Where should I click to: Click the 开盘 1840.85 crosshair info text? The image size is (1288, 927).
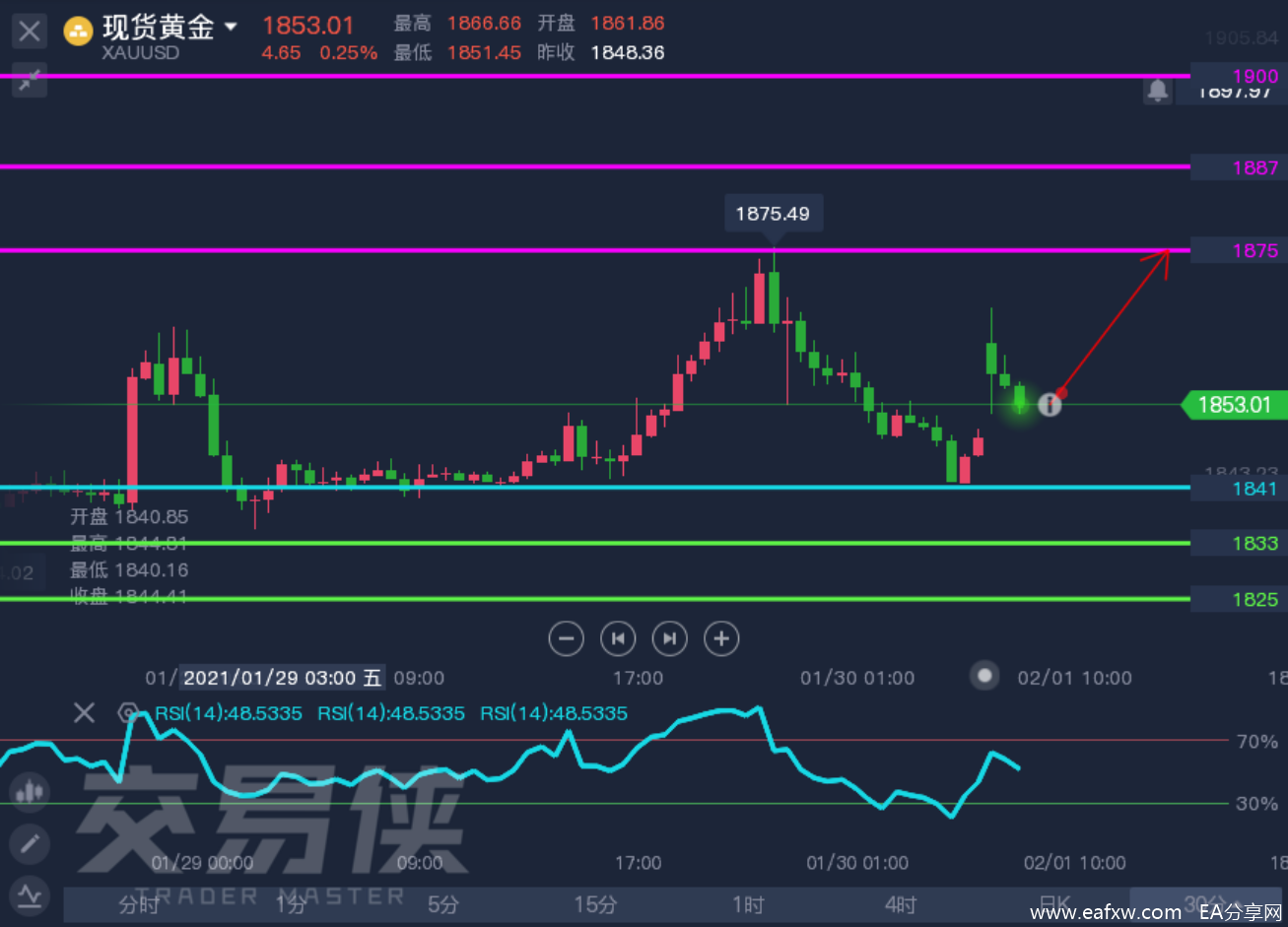click(x=129, y=517)
